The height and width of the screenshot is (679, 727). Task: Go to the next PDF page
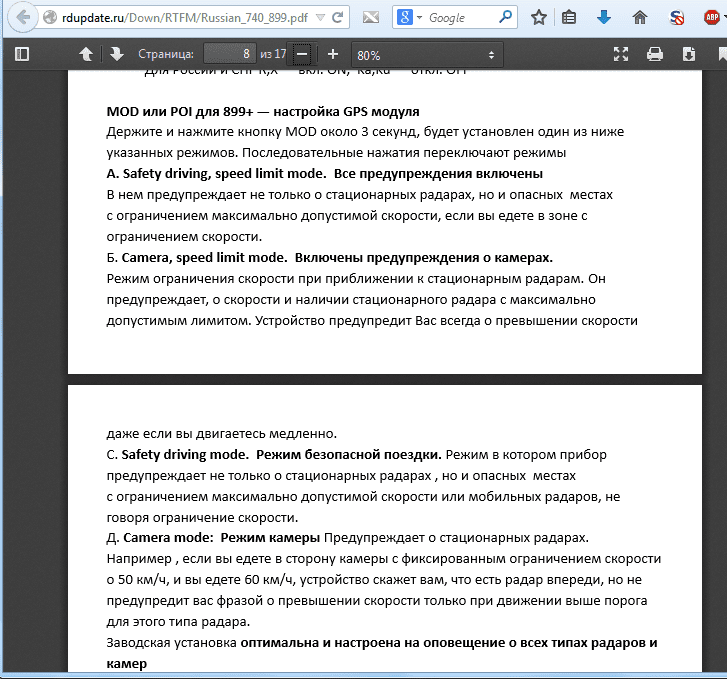[x=116, y=54]
